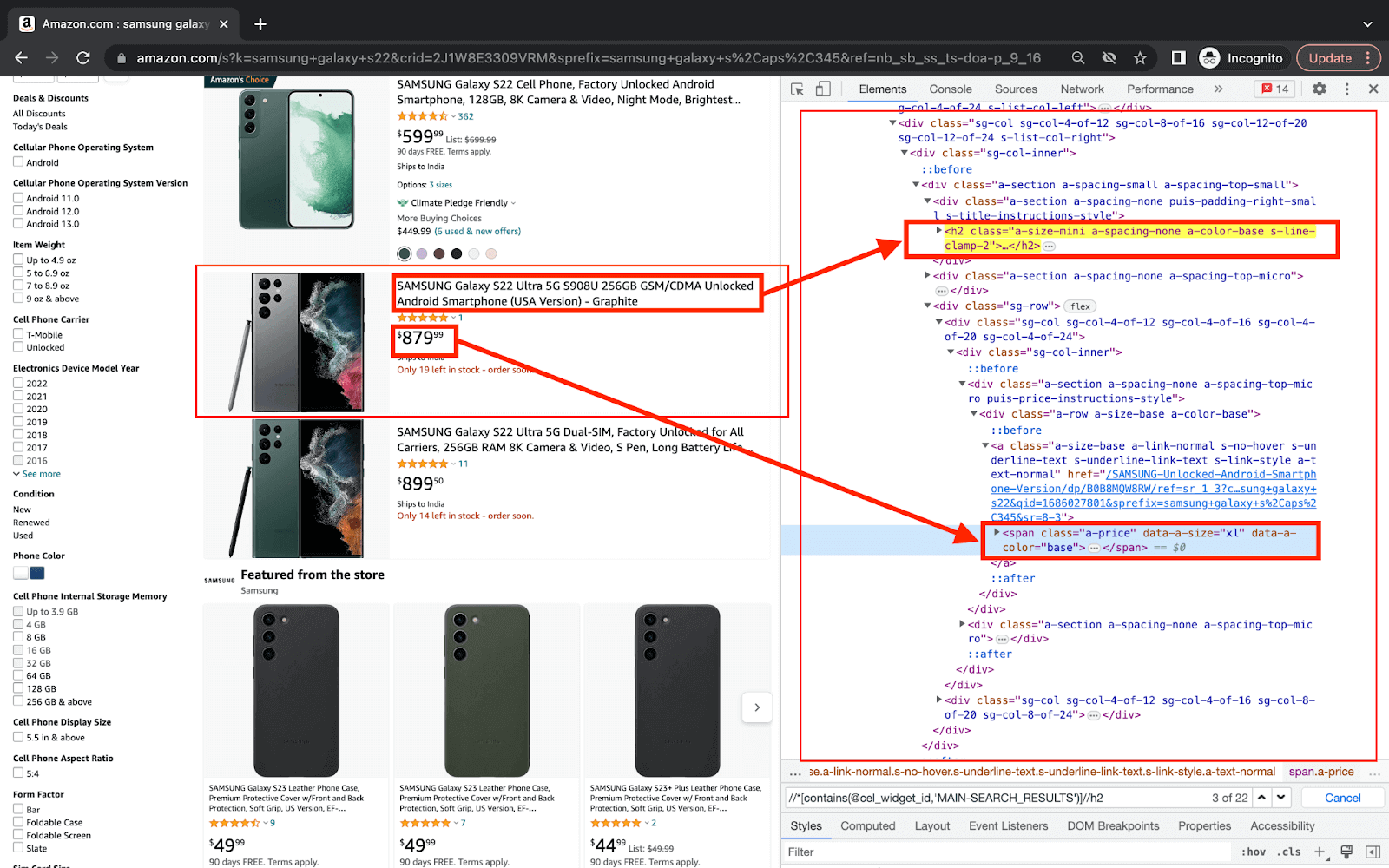Close the Amazon samsung galaxy tab

point(224,24)
